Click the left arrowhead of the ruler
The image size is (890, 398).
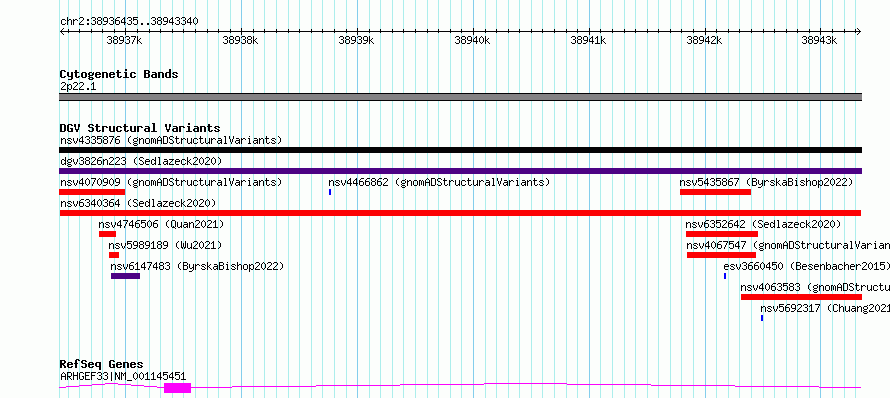point(62,32)
